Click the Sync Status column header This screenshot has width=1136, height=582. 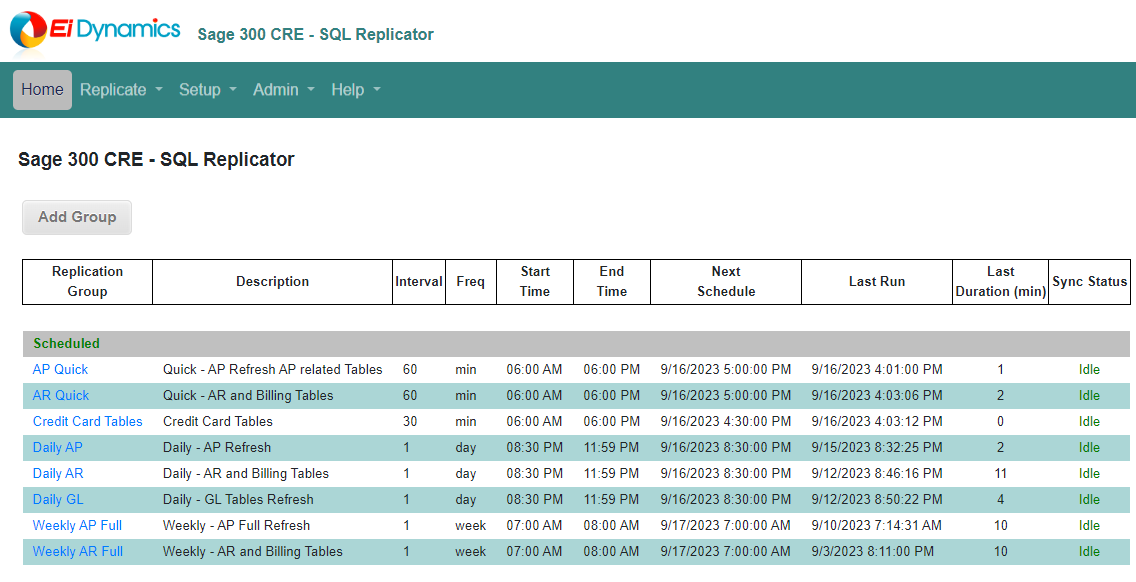1089,282
